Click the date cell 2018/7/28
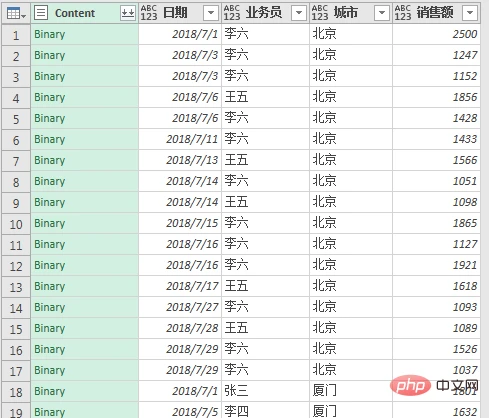The height and width of the screenshot is (418, 489). tap(180, 328)
